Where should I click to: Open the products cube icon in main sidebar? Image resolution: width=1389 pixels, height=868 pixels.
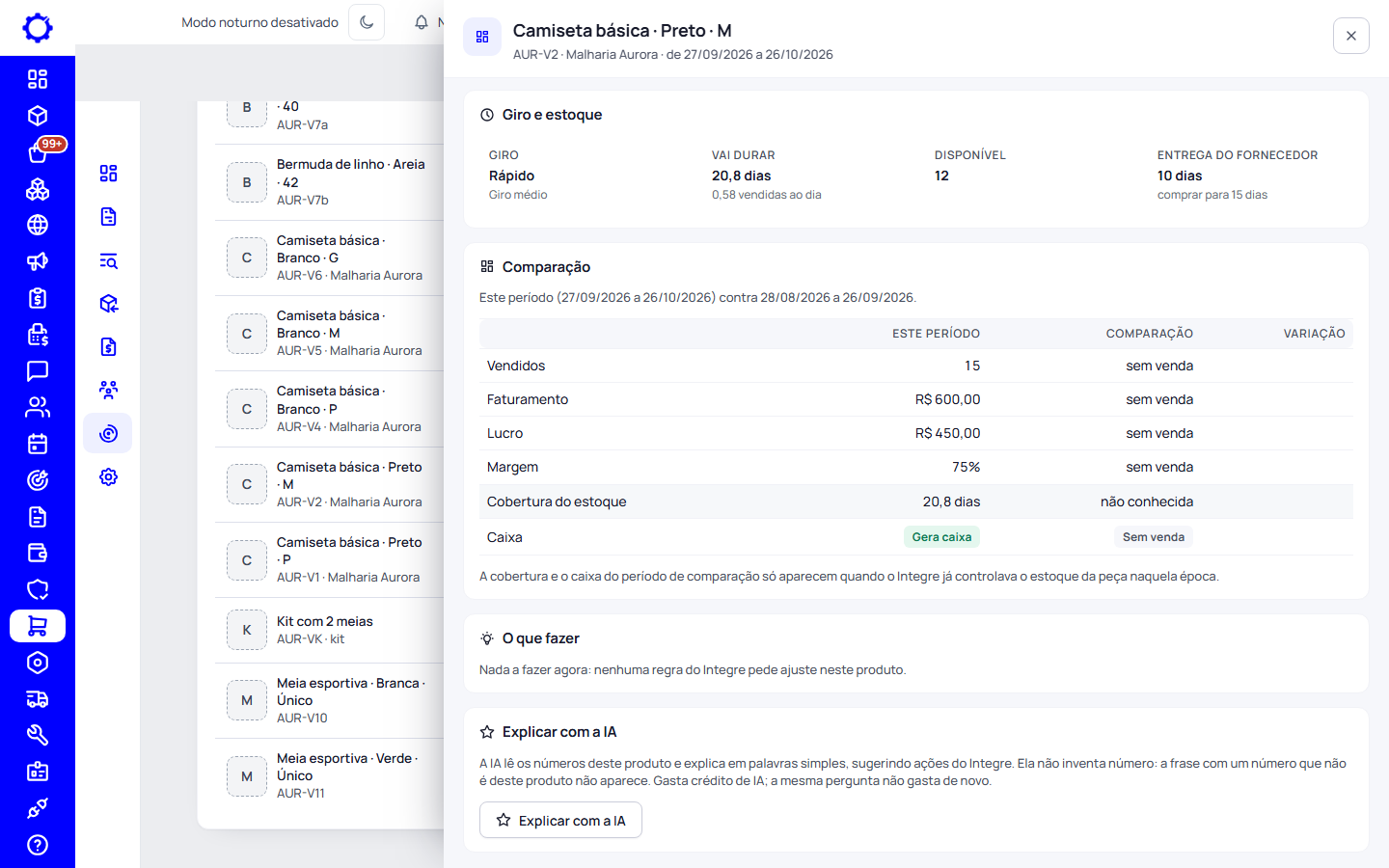coord(38,116)
